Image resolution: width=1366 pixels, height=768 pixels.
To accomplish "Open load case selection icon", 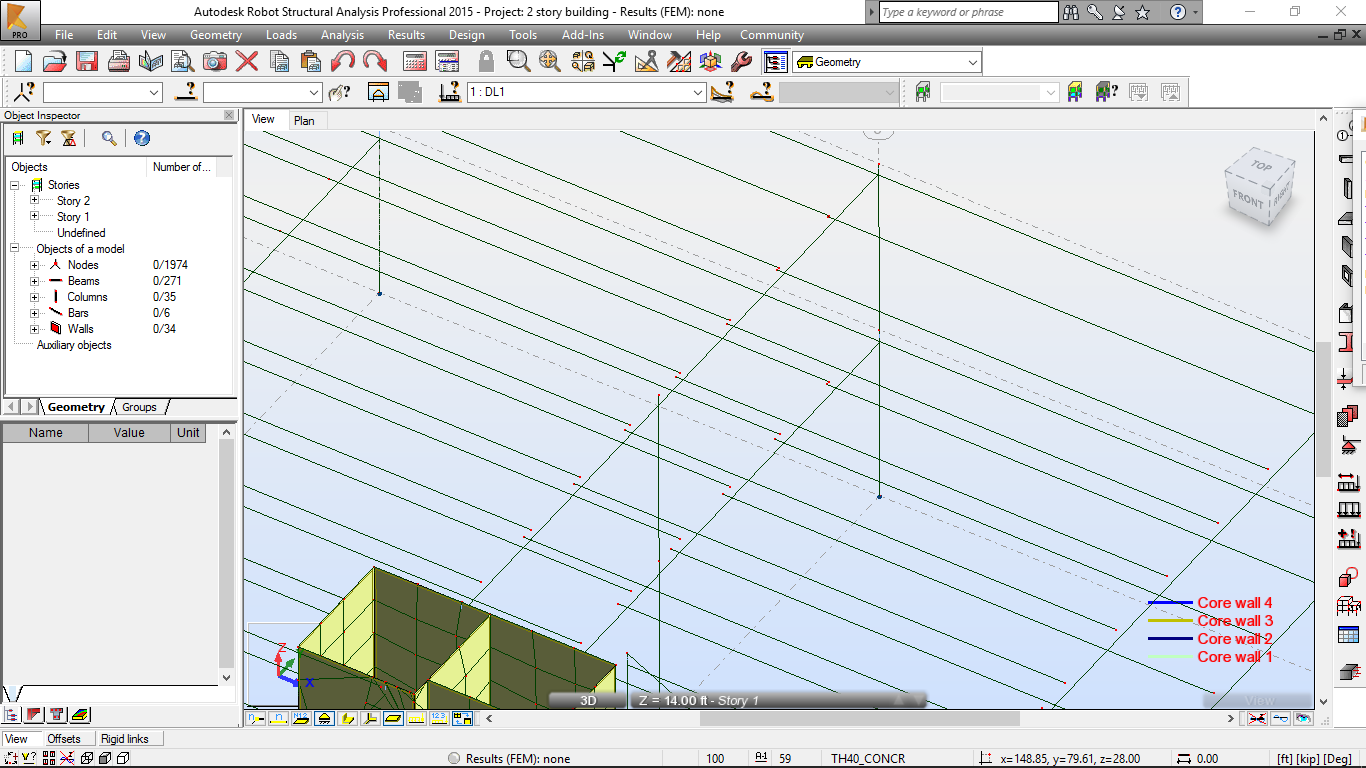I will [449, 92].
